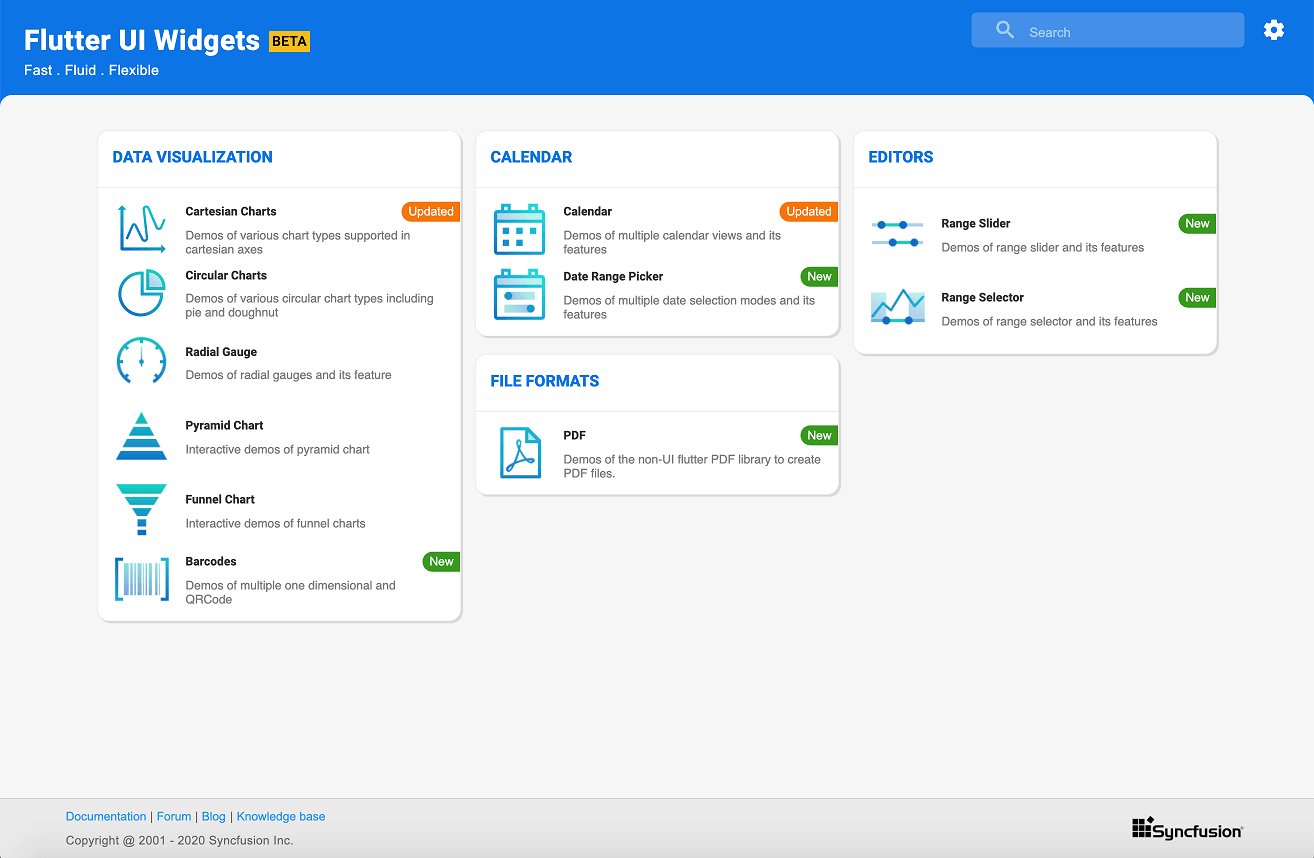Click 'Interactive demos of pyramid chart' text
Viewport: 1314px width, 858px height.
pyautogui.click(x=278, y=450)
